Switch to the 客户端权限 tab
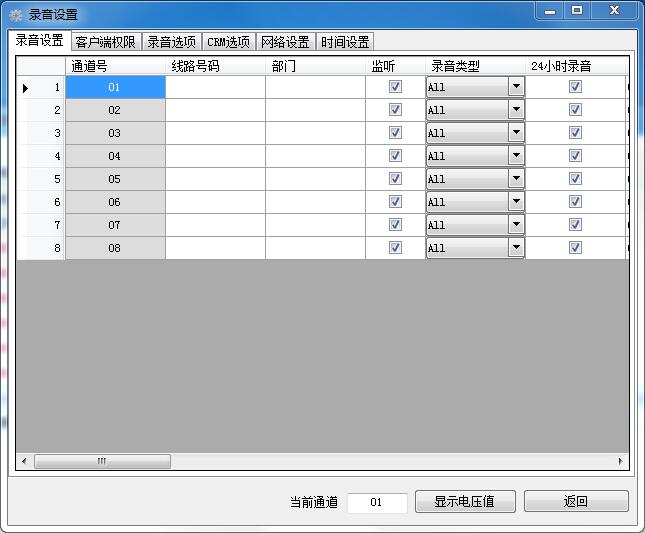645x533 pixels. tap(106, 42)
